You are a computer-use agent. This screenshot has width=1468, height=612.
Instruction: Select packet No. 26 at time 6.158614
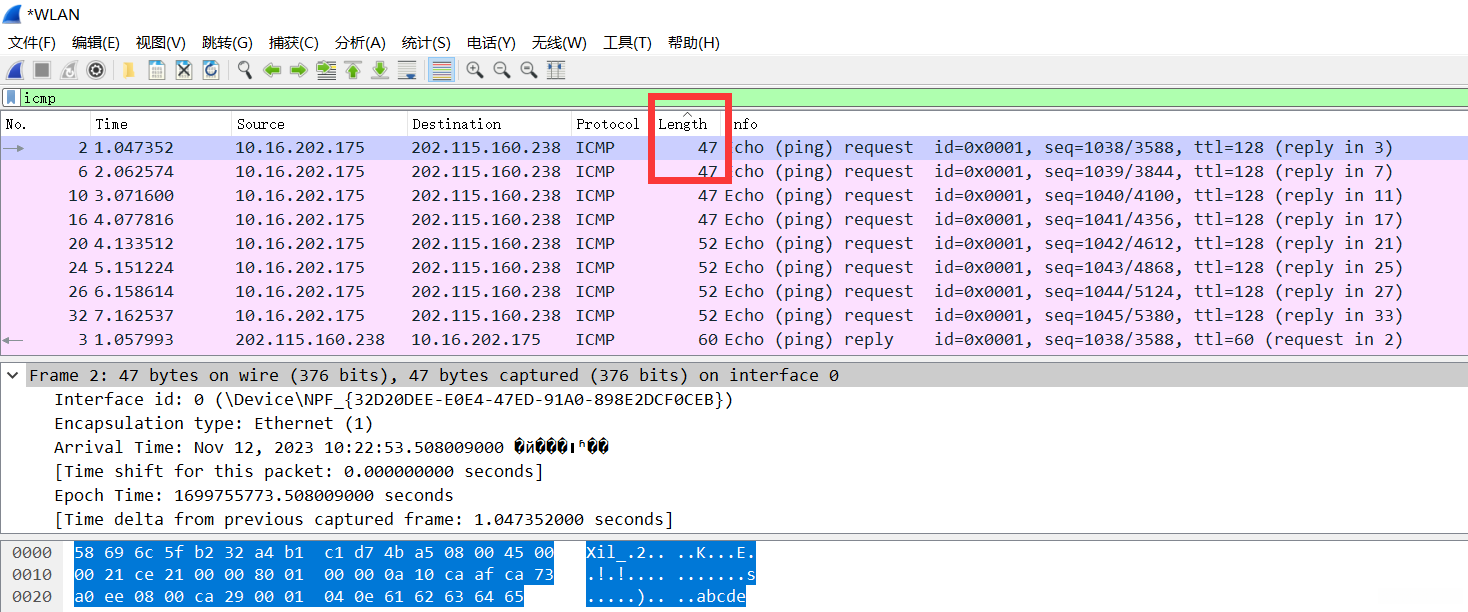coord(734,292)
